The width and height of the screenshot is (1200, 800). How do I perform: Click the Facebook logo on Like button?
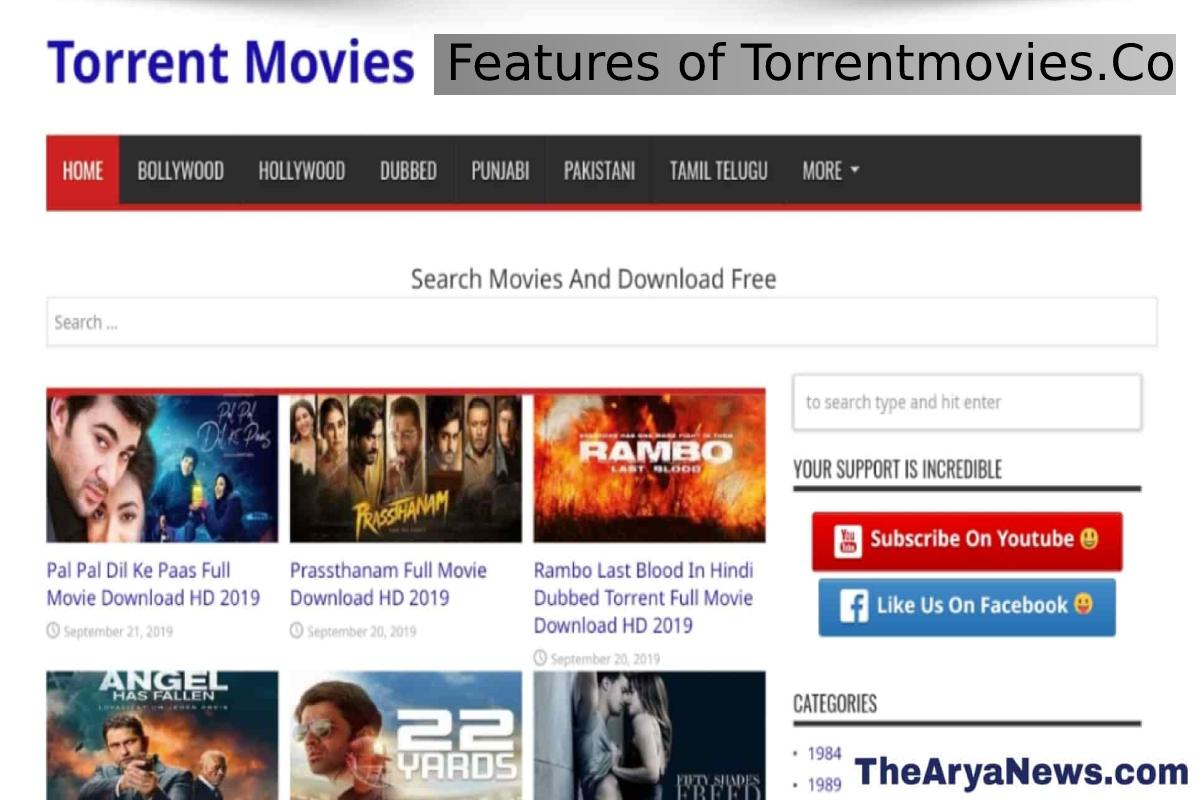click(853, 606)
